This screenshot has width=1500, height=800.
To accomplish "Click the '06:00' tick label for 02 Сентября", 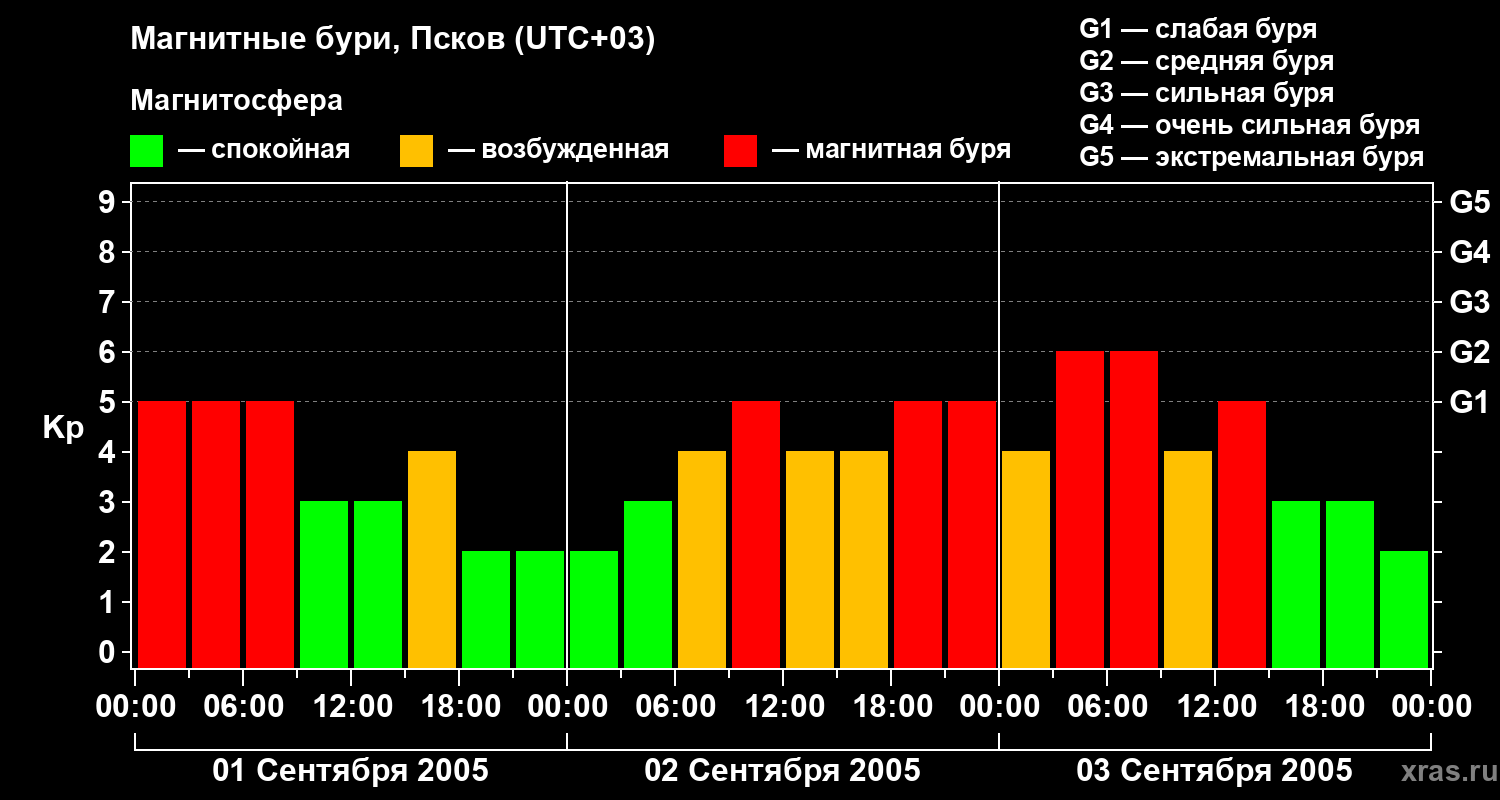I will pos(675,706).
